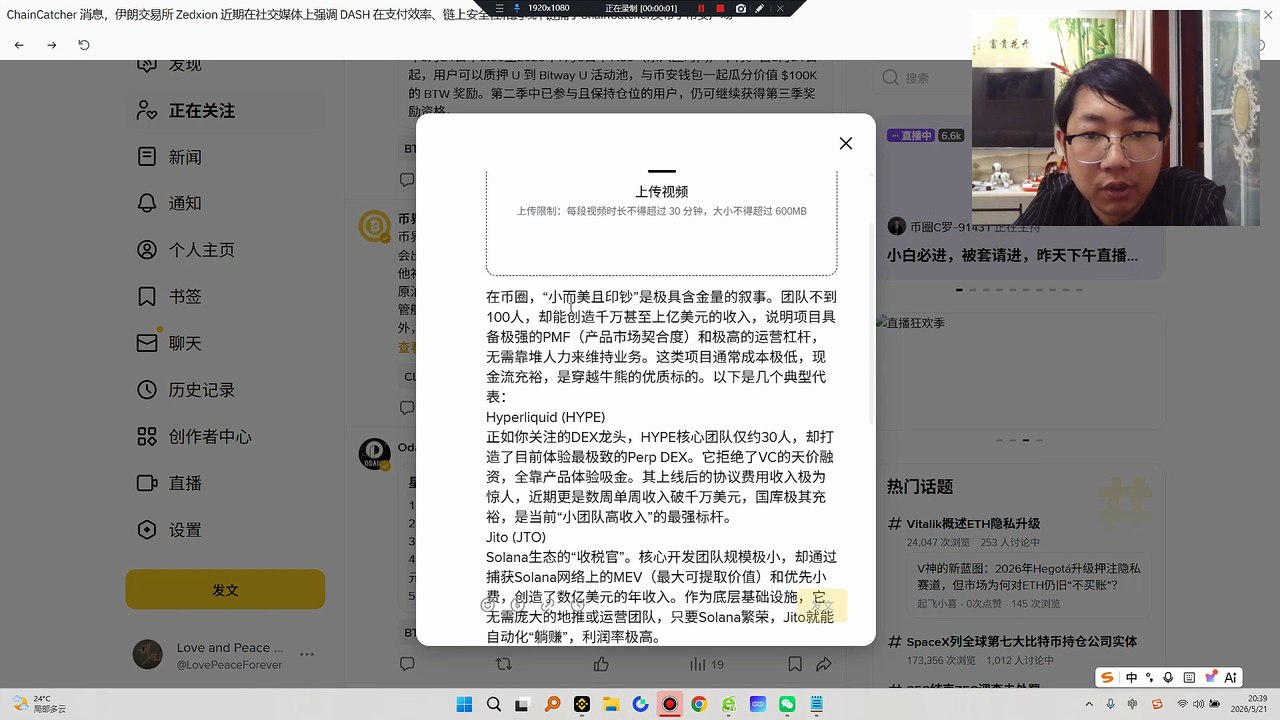
Task: Open Binance app in taskbar
Action: coord(583,704)
